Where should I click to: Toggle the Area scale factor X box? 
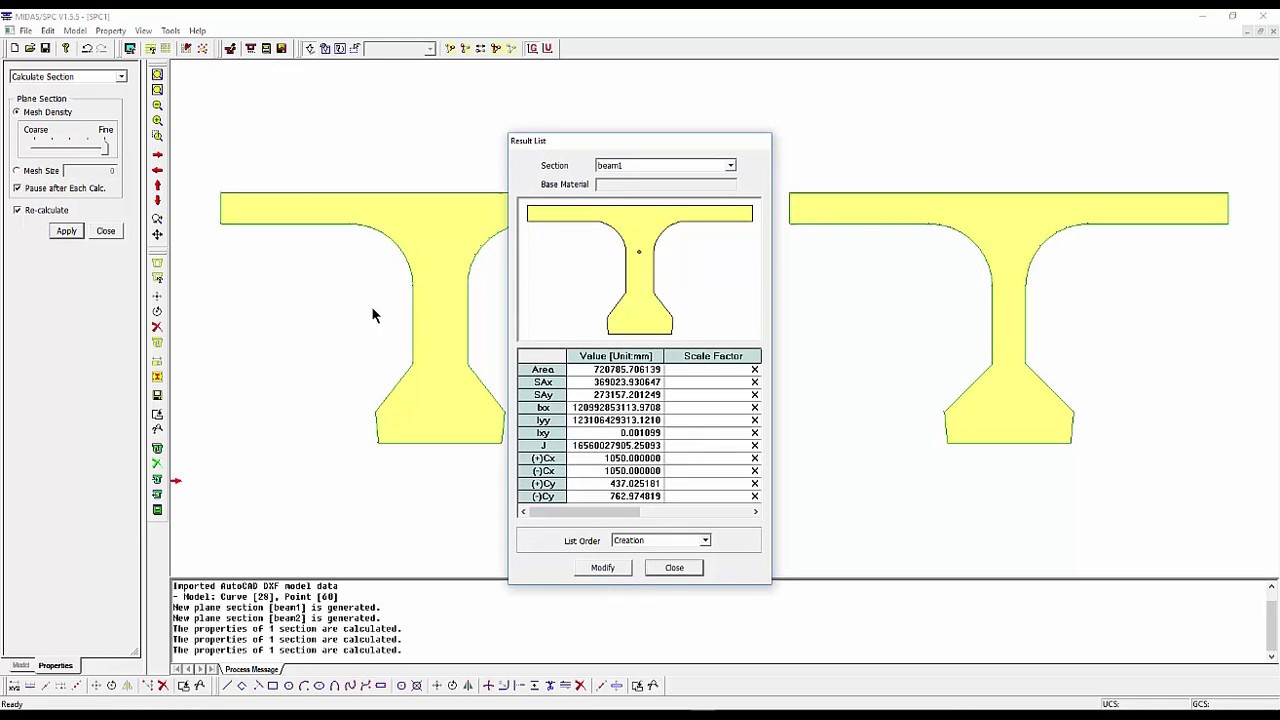pyautogui.click(x=755, y=370)
